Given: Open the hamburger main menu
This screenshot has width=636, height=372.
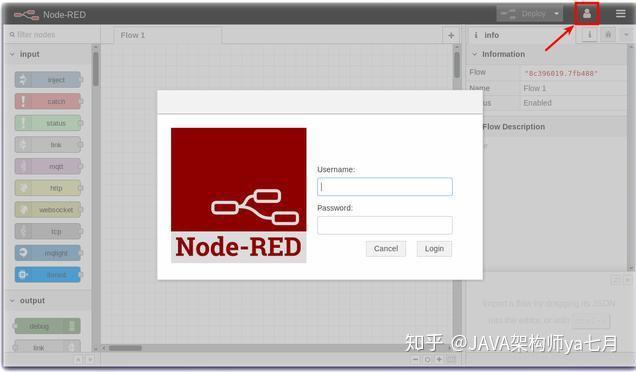Looking at the screenshot, I should (621, 14).
